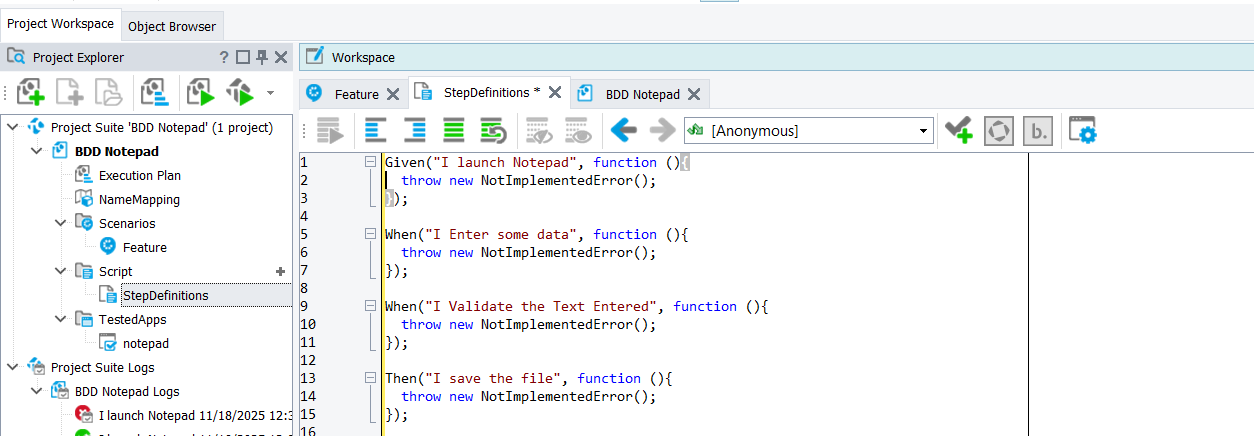This screenshot has width=1254, height=436.
Task: Select StepDefinitions in the Script folder
Action: [166, 295]
